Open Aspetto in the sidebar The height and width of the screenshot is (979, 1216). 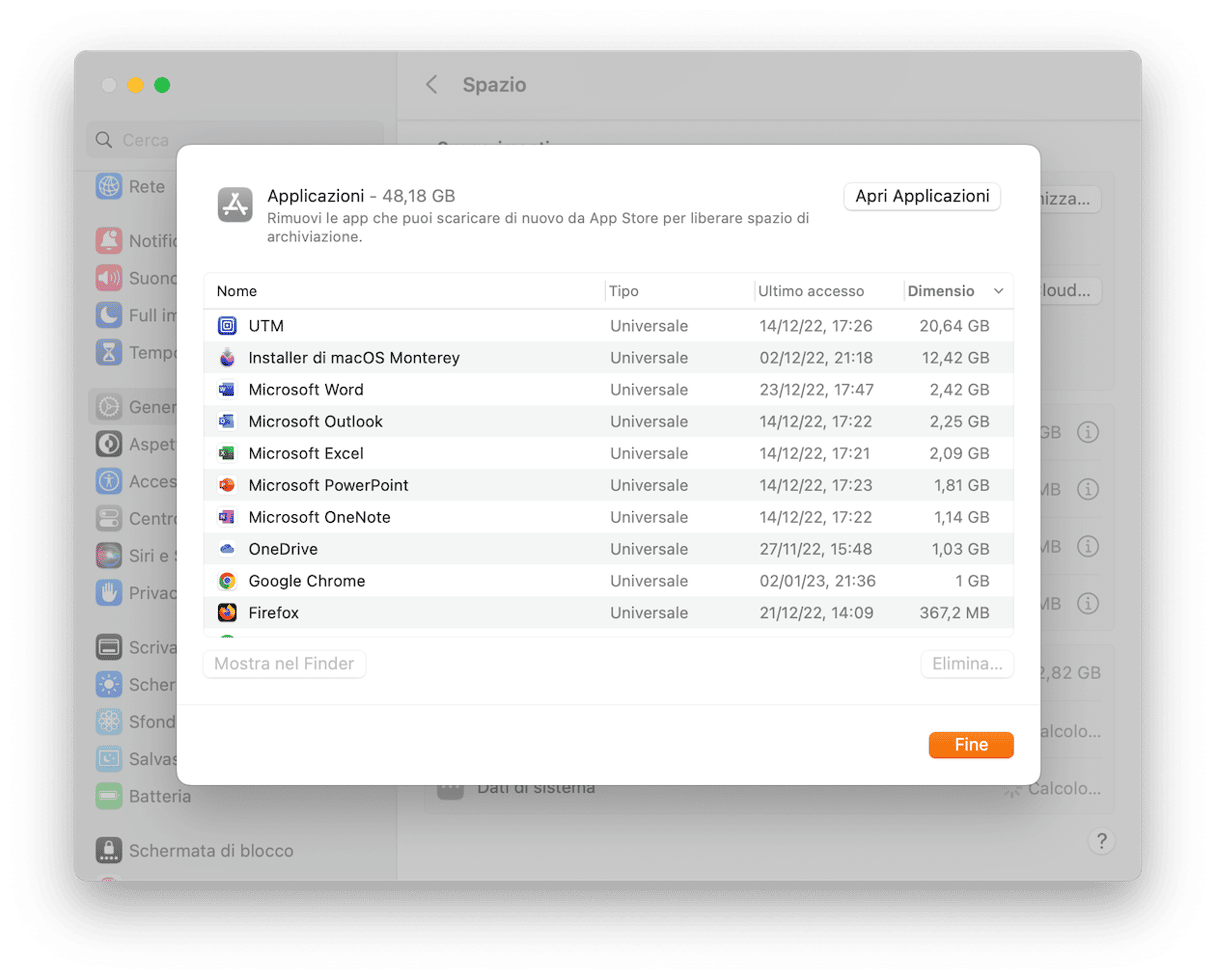[x=136, y=444]
